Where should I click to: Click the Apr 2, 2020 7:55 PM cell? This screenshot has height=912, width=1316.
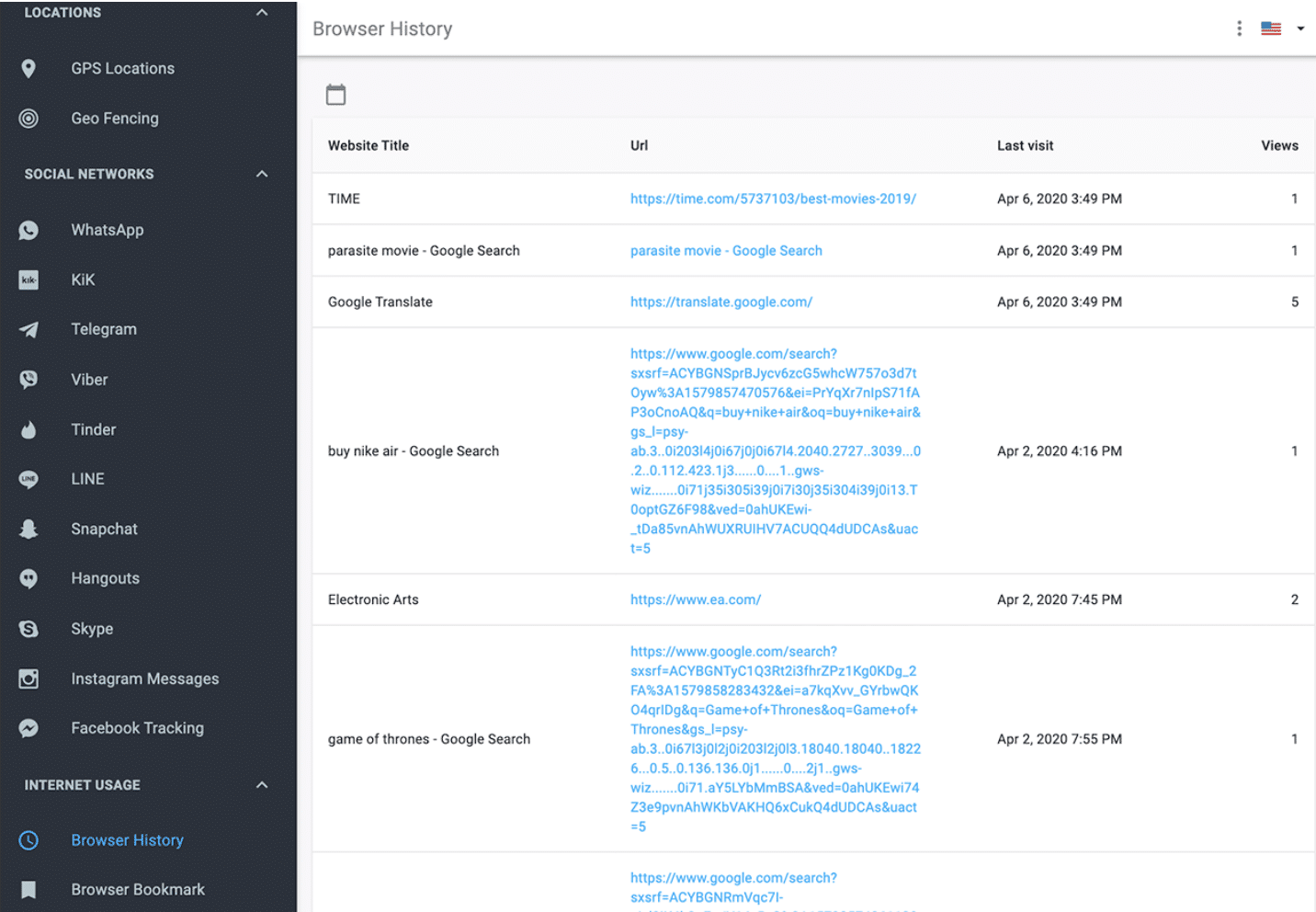1060,739
